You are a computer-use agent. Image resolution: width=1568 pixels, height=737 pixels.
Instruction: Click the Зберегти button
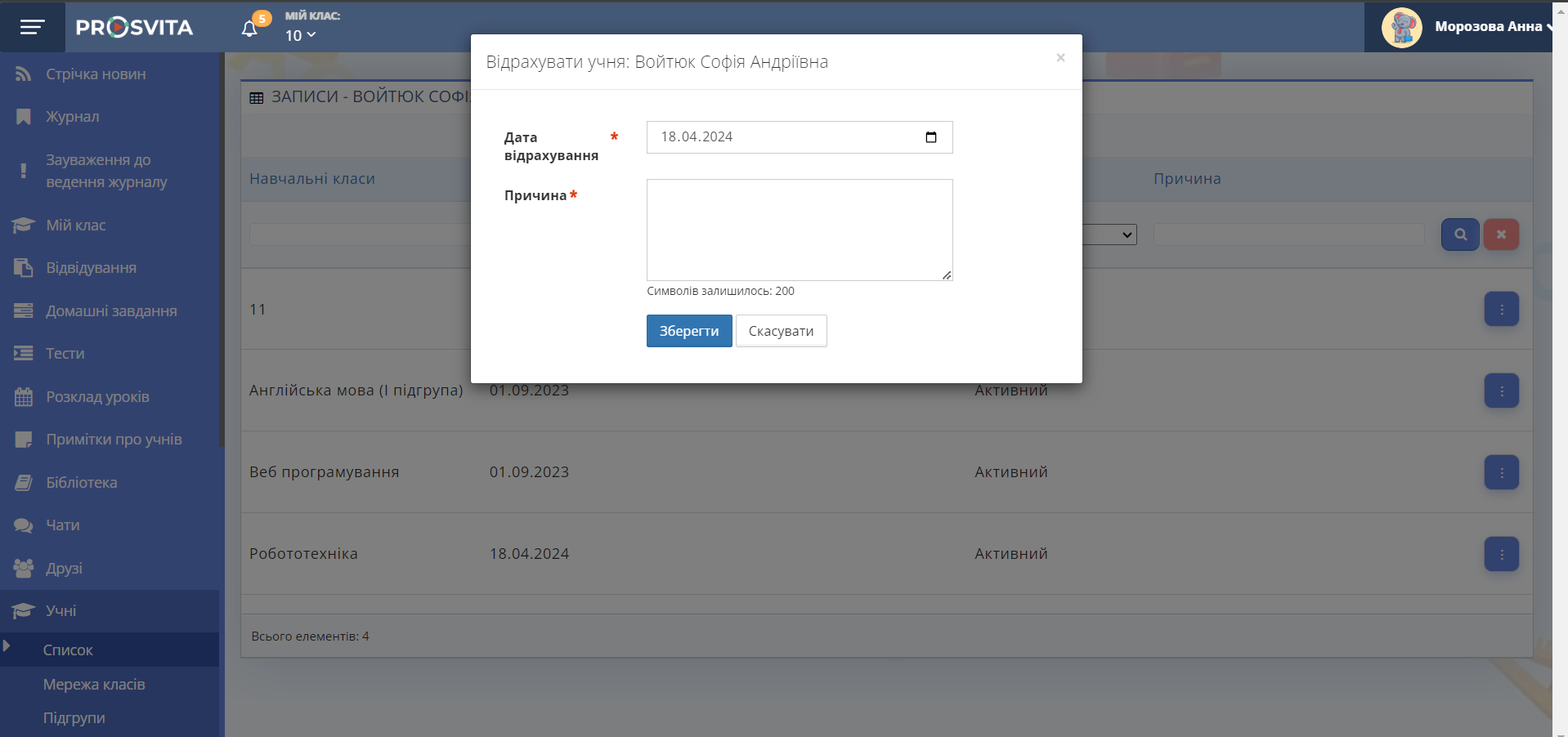point(688,331)
